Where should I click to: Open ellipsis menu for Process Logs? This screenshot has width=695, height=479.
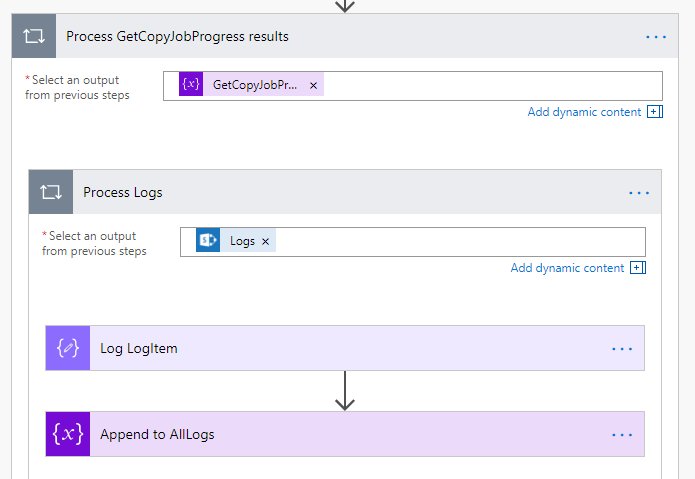tap(639, 192)
